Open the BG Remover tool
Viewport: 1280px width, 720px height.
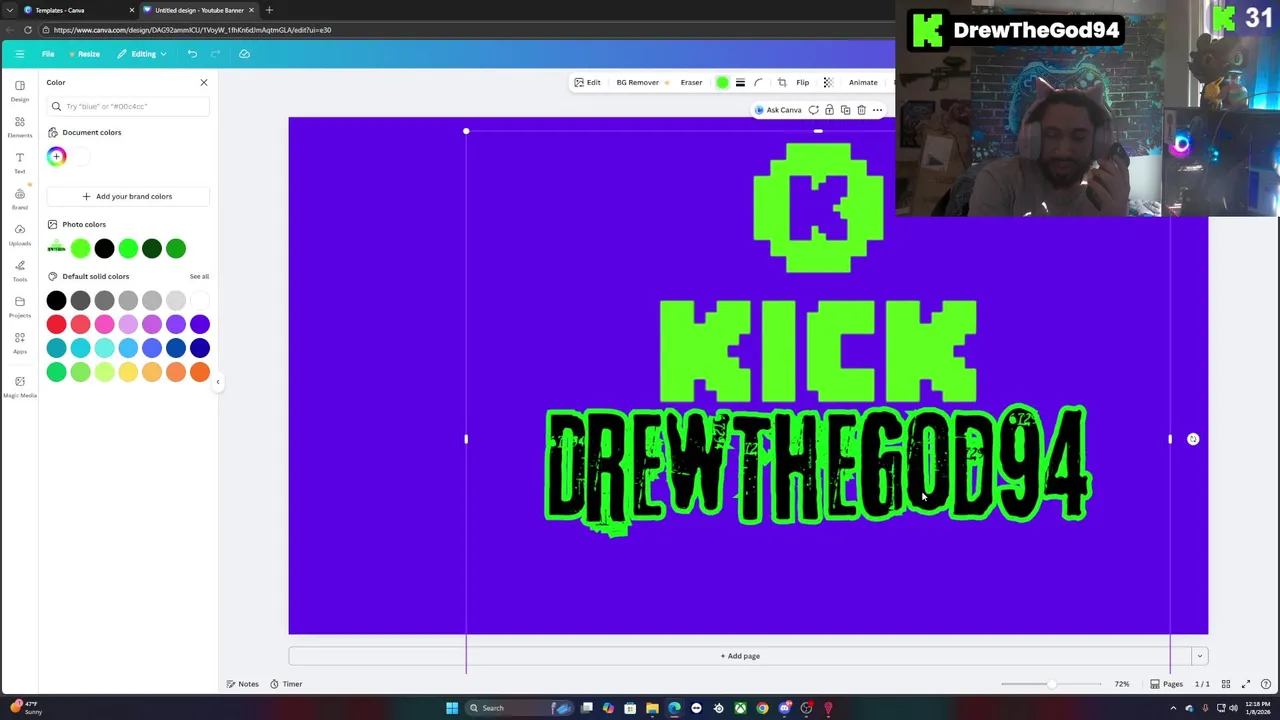[x=642, y=83]
